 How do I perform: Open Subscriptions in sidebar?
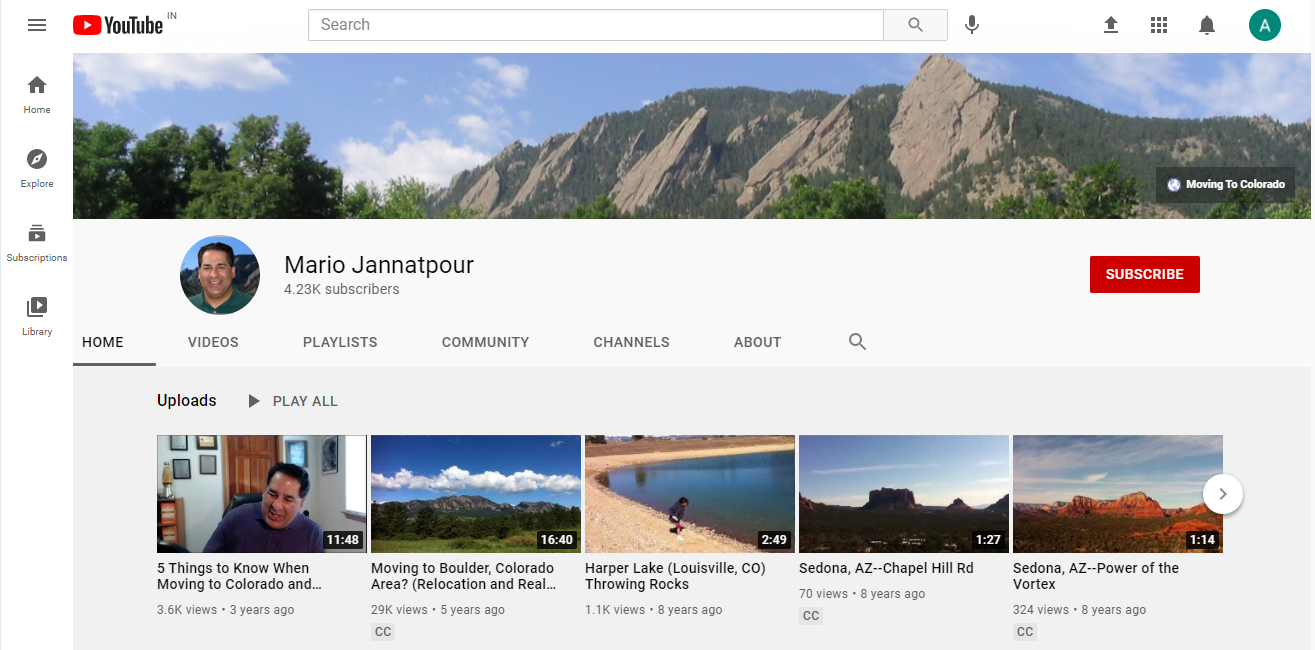pos(37,242)
